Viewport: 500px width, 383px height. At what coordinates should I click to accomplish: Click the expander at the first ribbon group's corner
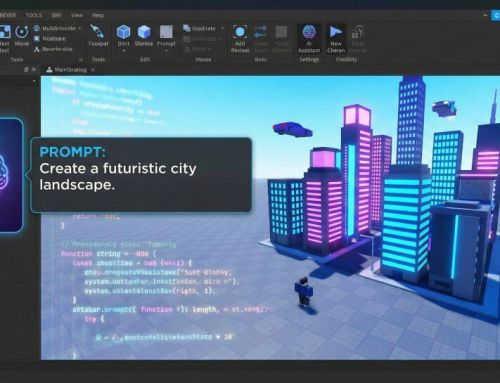tap(80, 60)
